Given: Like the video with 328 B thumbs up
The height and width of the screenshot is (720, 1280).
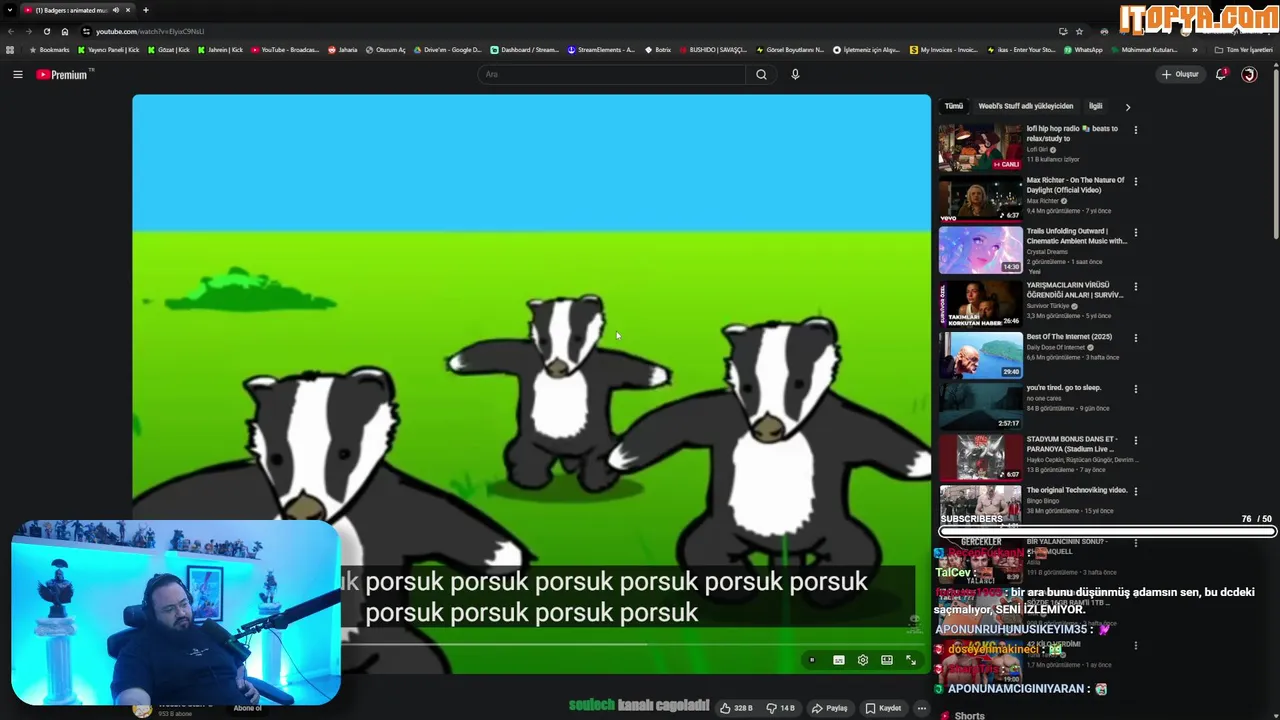Looking at the screenshot, I should [736, 708].
